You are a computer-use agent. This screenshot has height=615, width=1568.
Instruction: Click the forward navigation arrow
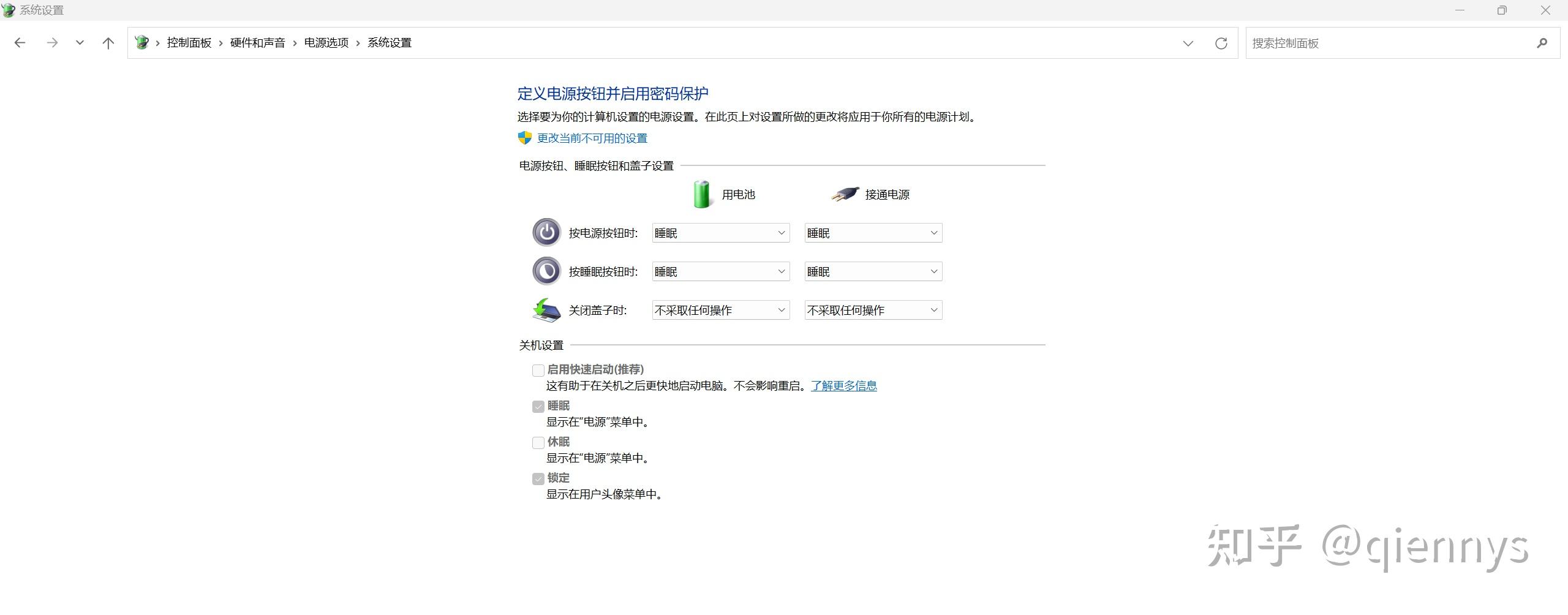point(52,43)
